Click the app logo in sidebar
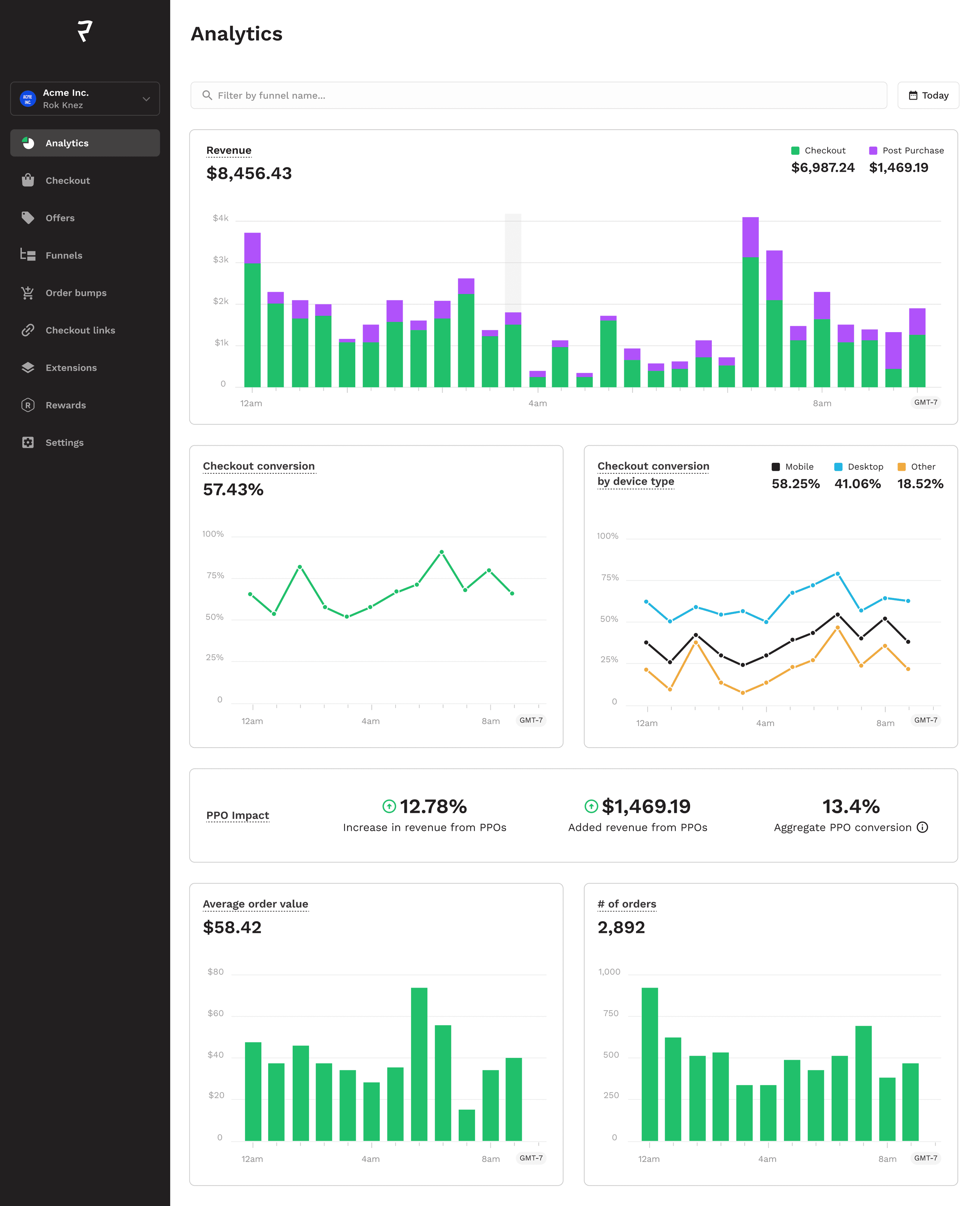This screenshot has width=980, height=1206. pyautogui.click(x=85, y=31)
